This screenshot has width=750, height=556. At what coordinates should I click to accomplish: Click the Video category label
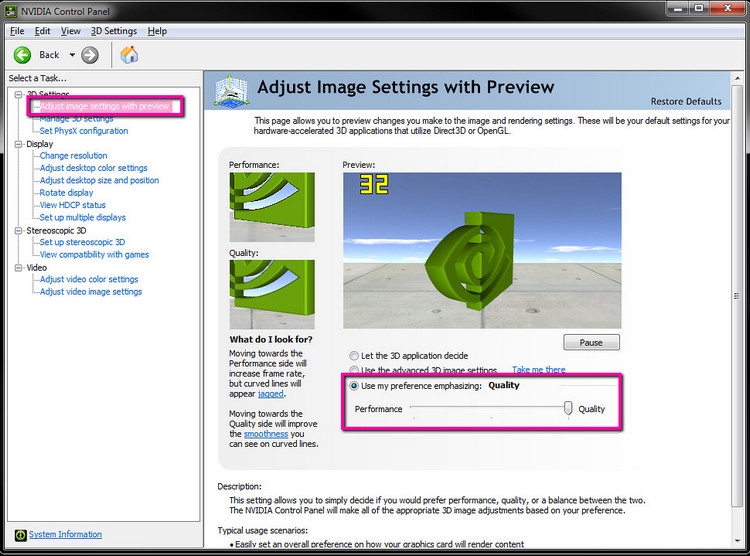click(36, 268)
